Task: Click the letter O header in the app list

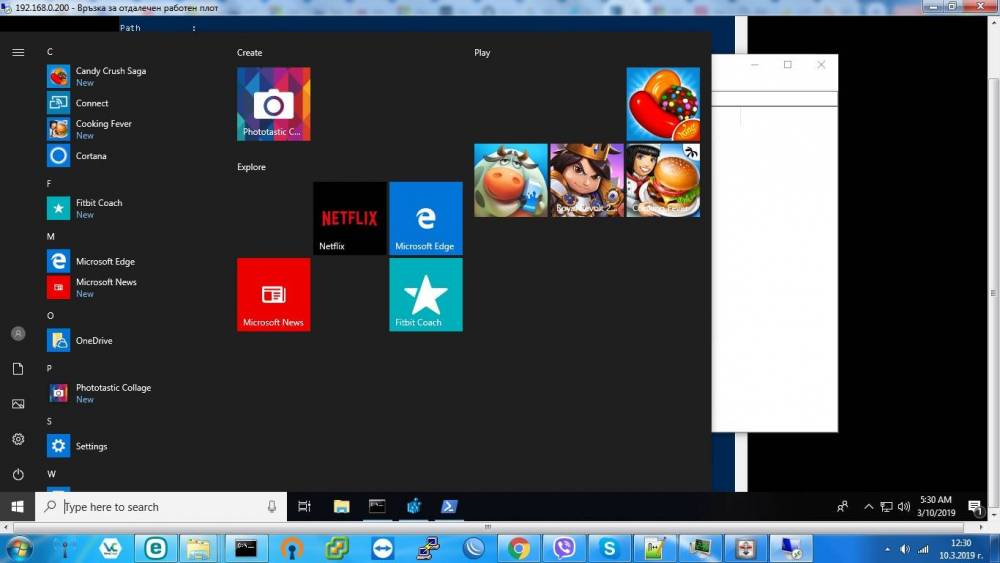Action: [x=50, y=316]
